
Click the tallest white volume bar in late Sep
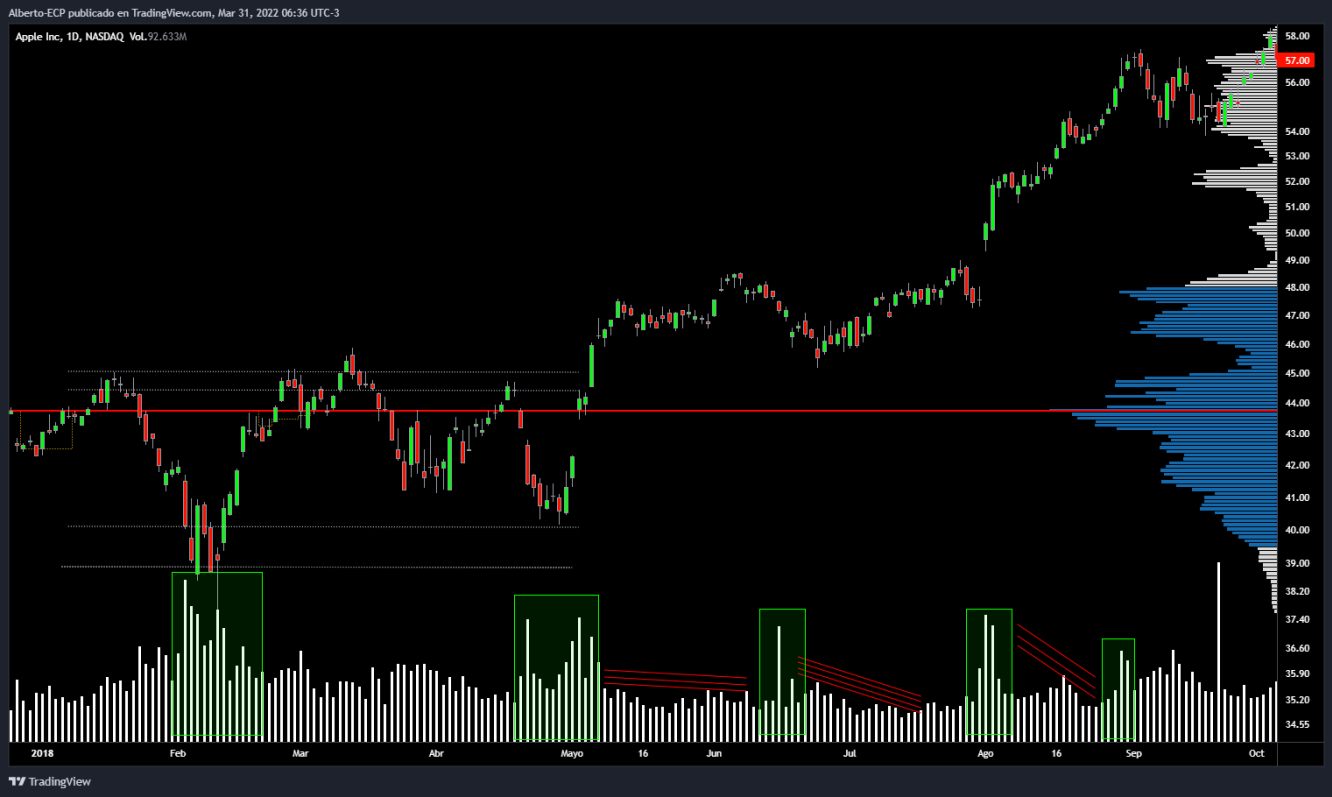(x=1218, y=651)
